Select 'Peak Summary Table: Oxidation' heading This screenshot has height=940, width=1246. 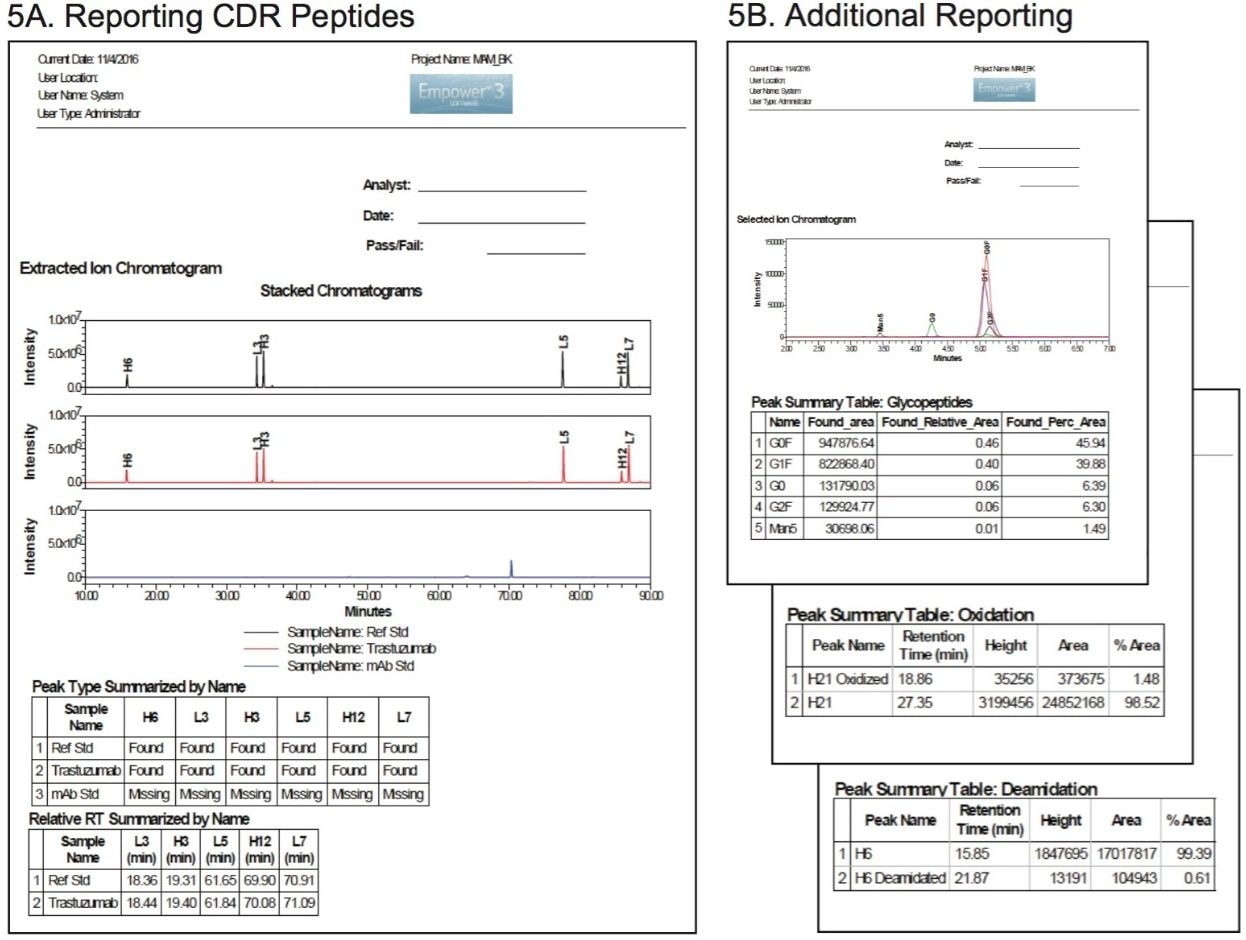(911, 615)
